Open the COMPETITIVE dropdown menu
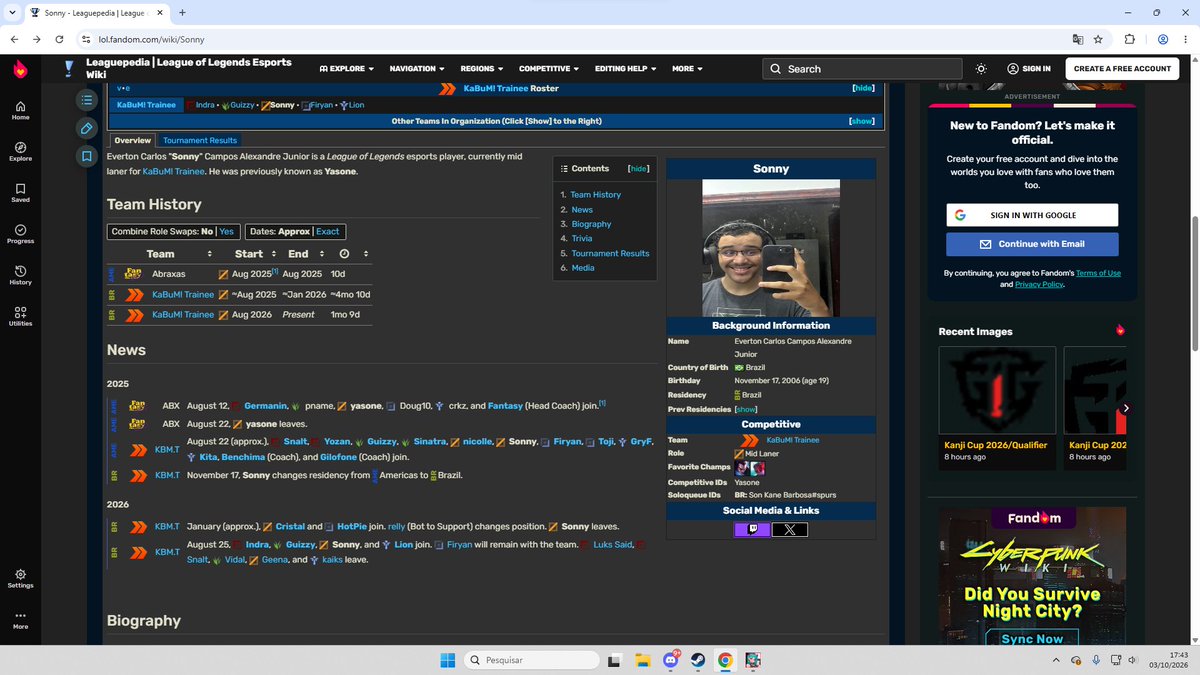The width and height of the screenshot is (1200, 675). point(549,69)
